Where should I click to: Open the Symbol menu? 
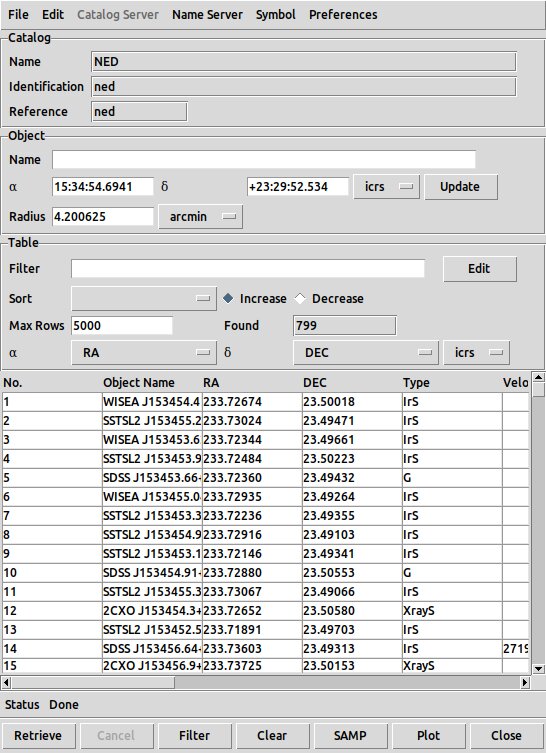pos(276,14)
